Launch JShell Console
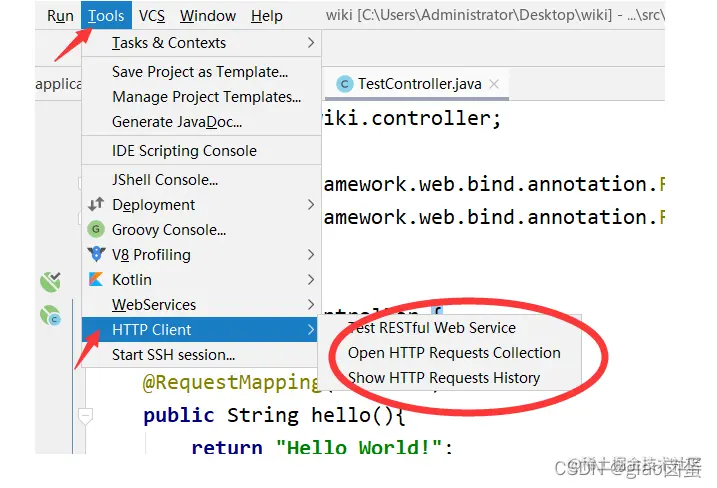 201,180
